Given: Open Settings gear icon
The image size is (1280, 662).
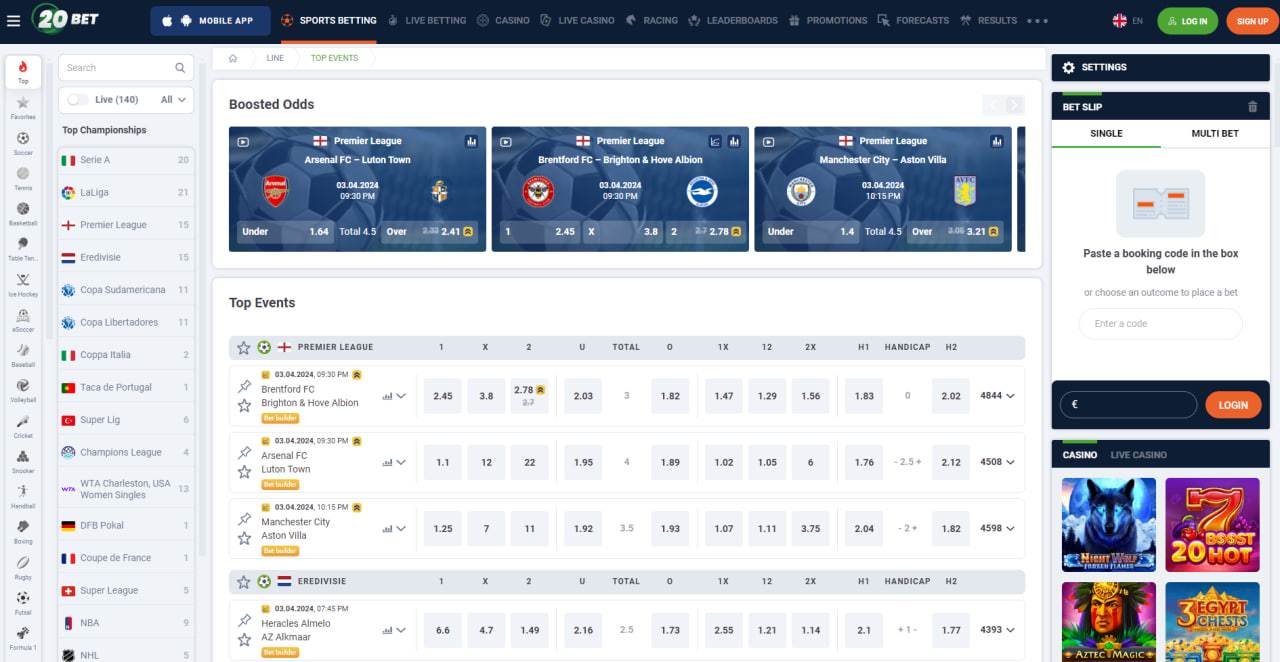Looking at the screenshot, I should click(x=1068, y=67).
